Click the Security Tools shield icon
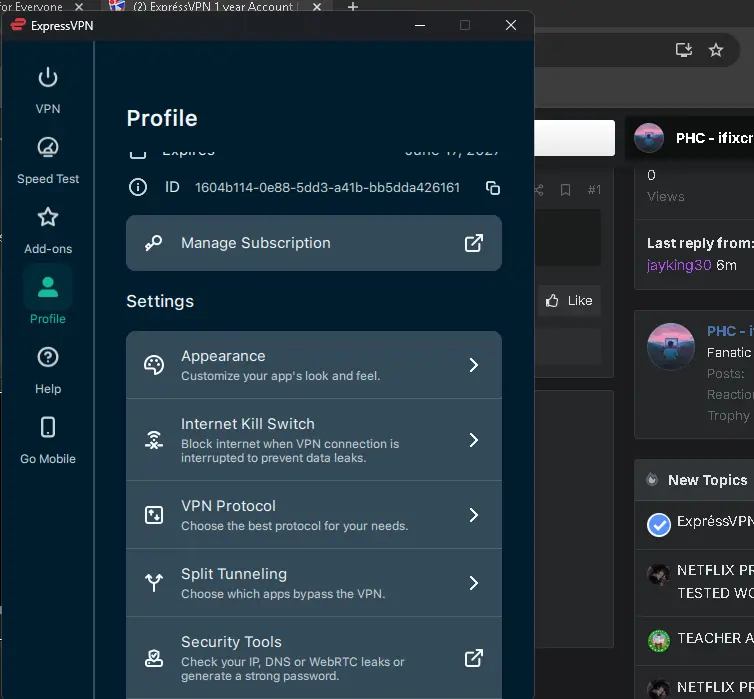Image resolution: width=754 pixels, height=699 pixels. tap(154, 658)
